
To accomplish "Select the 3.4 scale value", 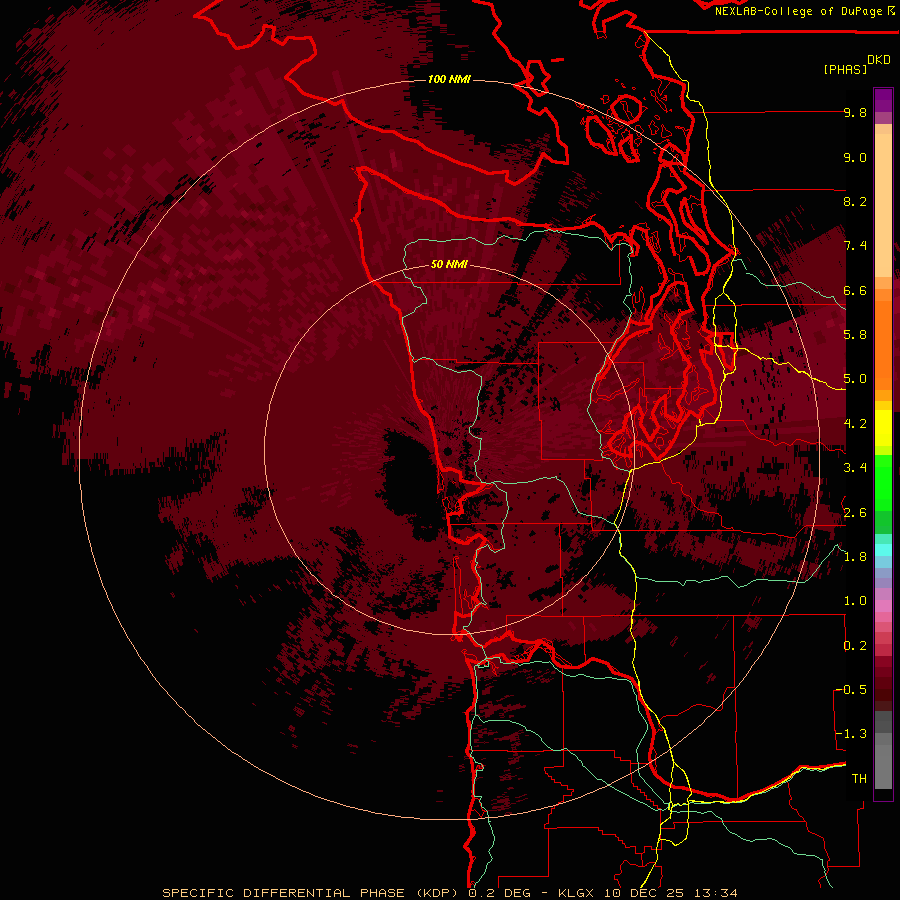I will click(855, 468).
